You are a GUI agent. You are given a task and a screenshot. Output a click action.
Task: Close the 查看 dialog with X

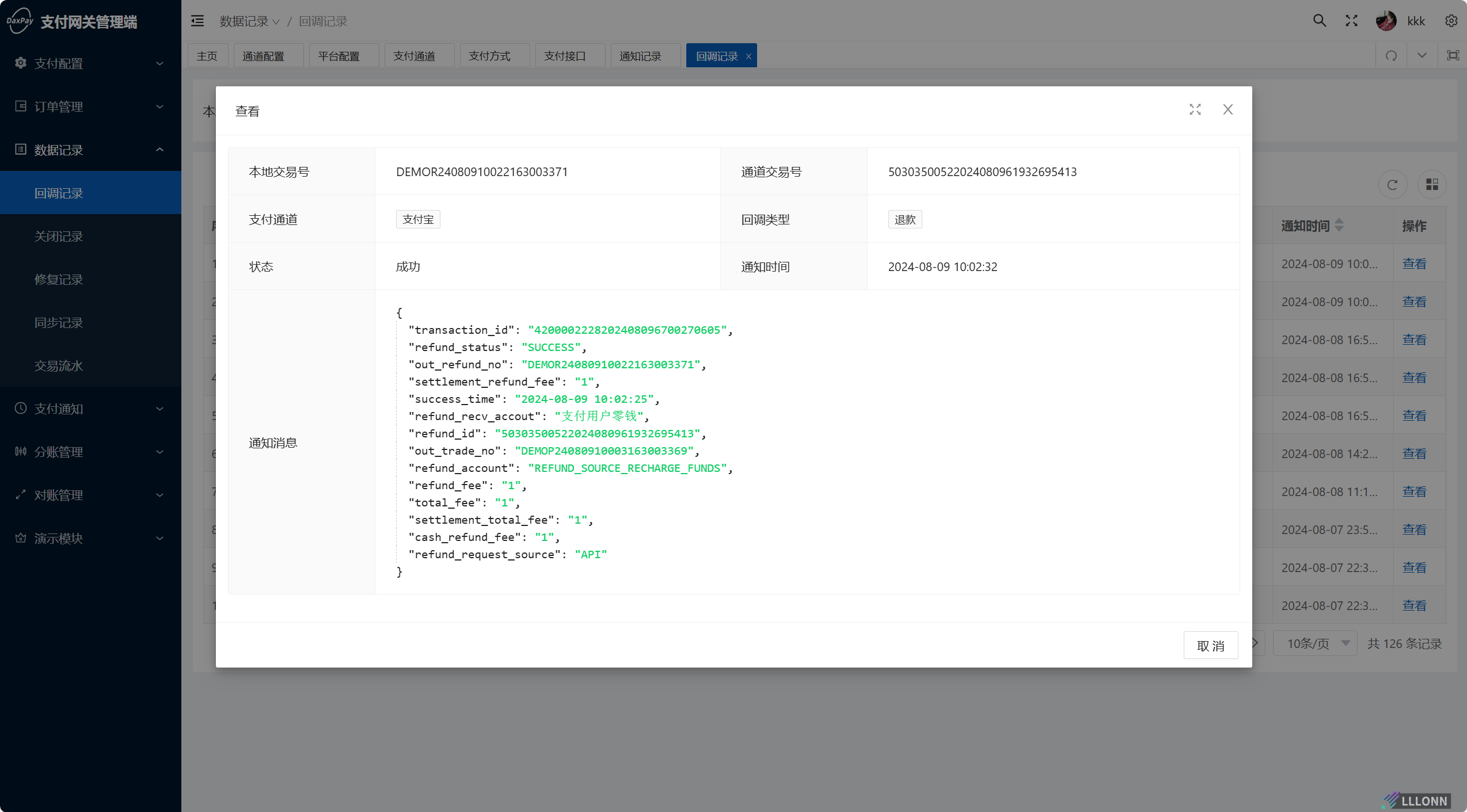click(1228, 109)
